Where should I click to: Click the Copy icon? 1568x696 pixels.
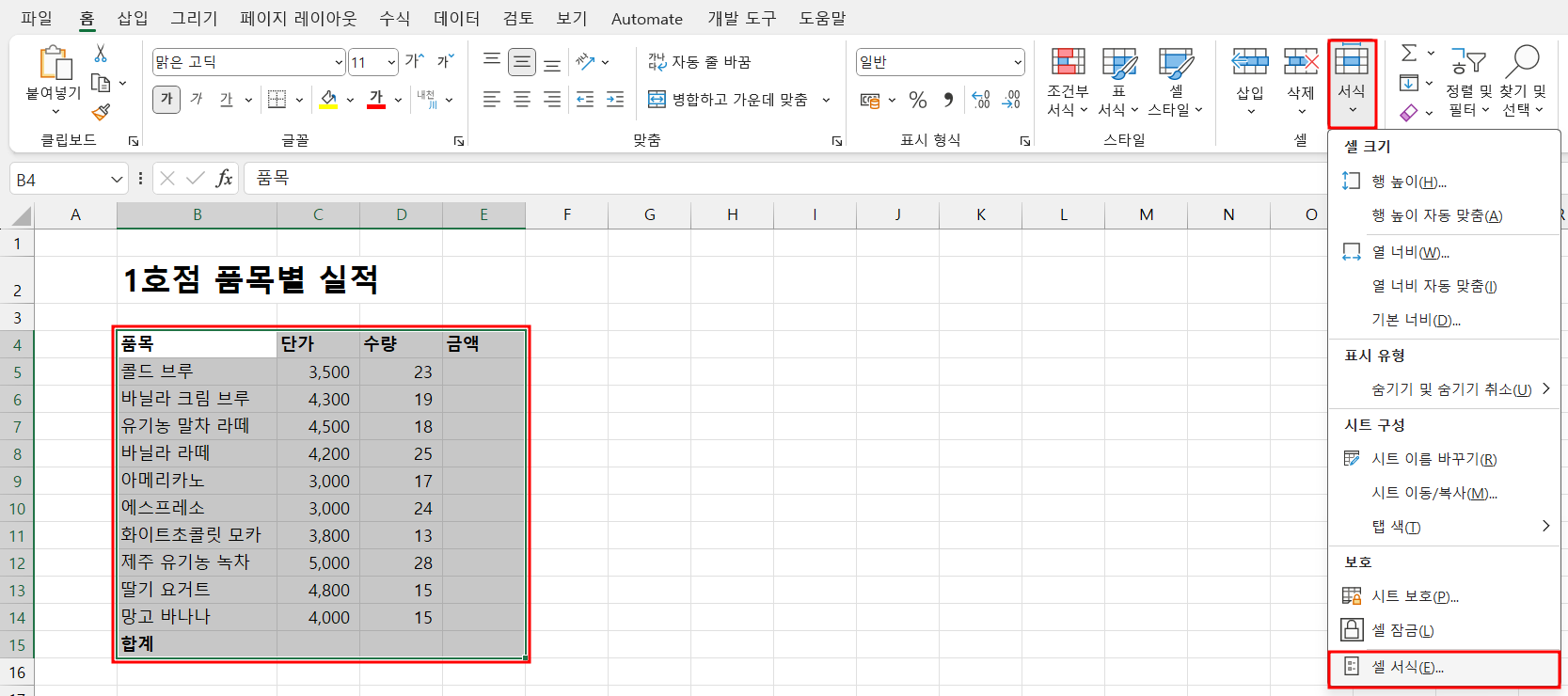click(101, 83)
